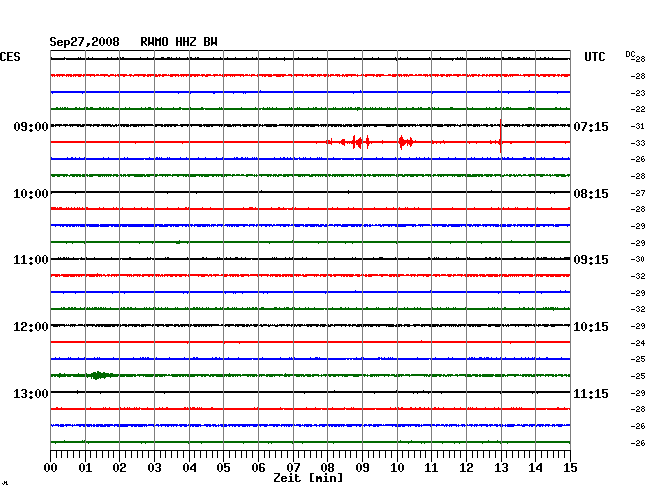
Task: Click the 12:00 local time label
Action: (x=31, y=327)
